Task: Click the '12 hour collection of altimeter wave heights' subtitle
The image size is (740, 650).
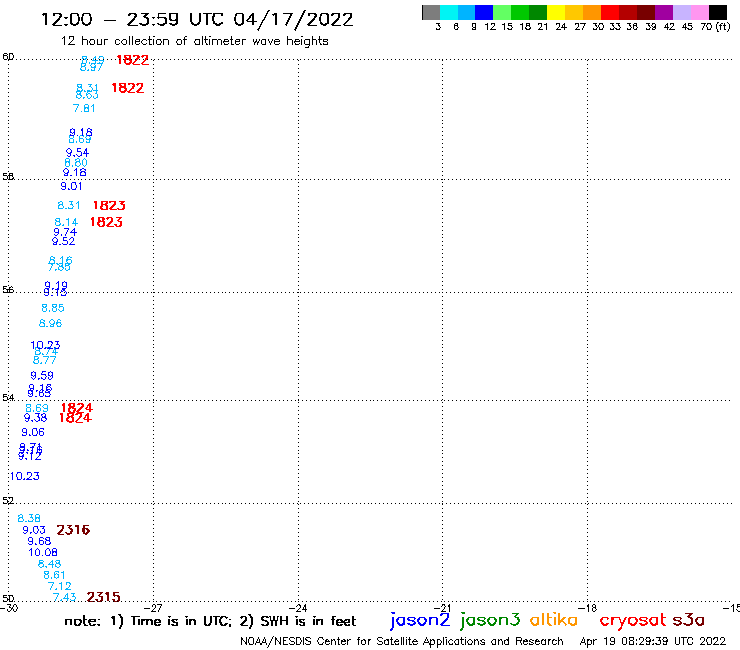Action: coord(194,41)
